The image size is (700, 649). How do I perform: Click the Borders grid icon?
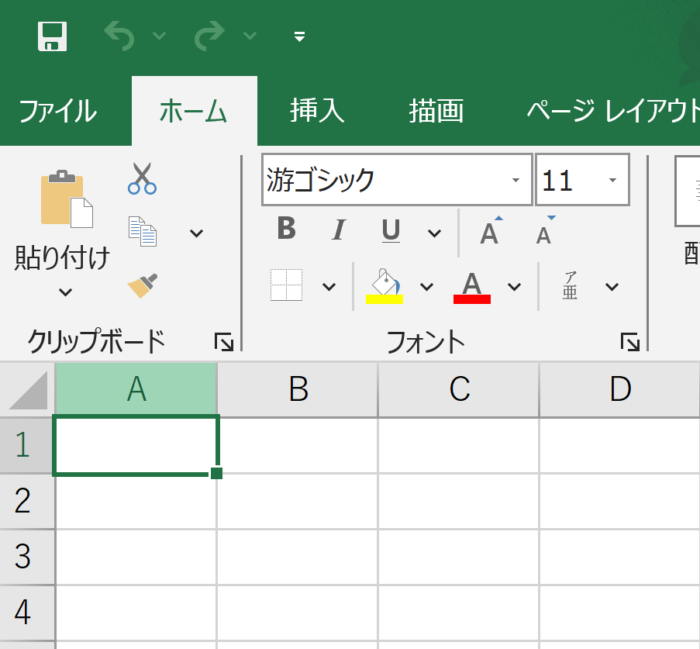click(x=286, y=286)
